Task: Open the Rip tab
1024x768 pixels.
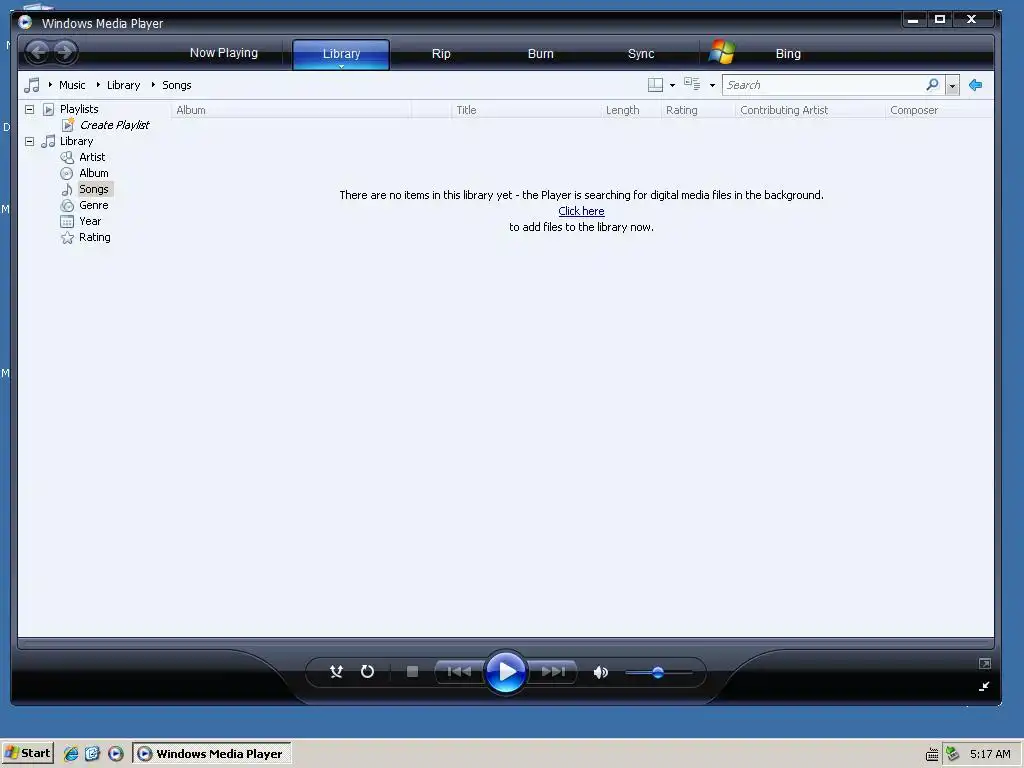Action: pyautogui.click(x=441, y=54)
